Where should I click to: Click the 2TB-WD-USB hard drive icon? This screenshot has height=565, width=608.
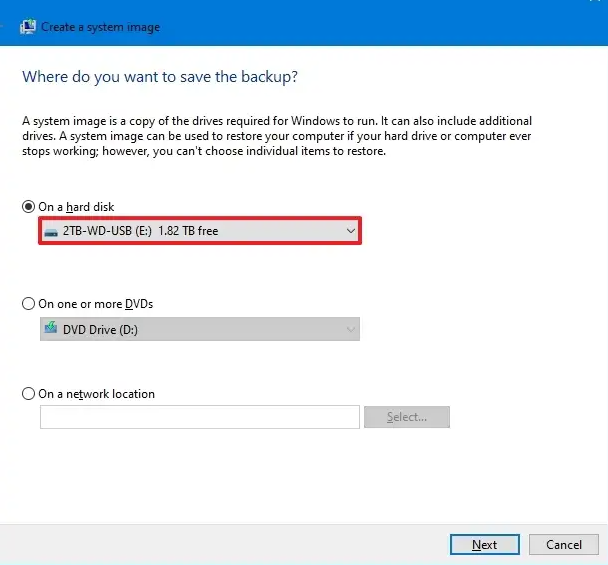(51, 232)
